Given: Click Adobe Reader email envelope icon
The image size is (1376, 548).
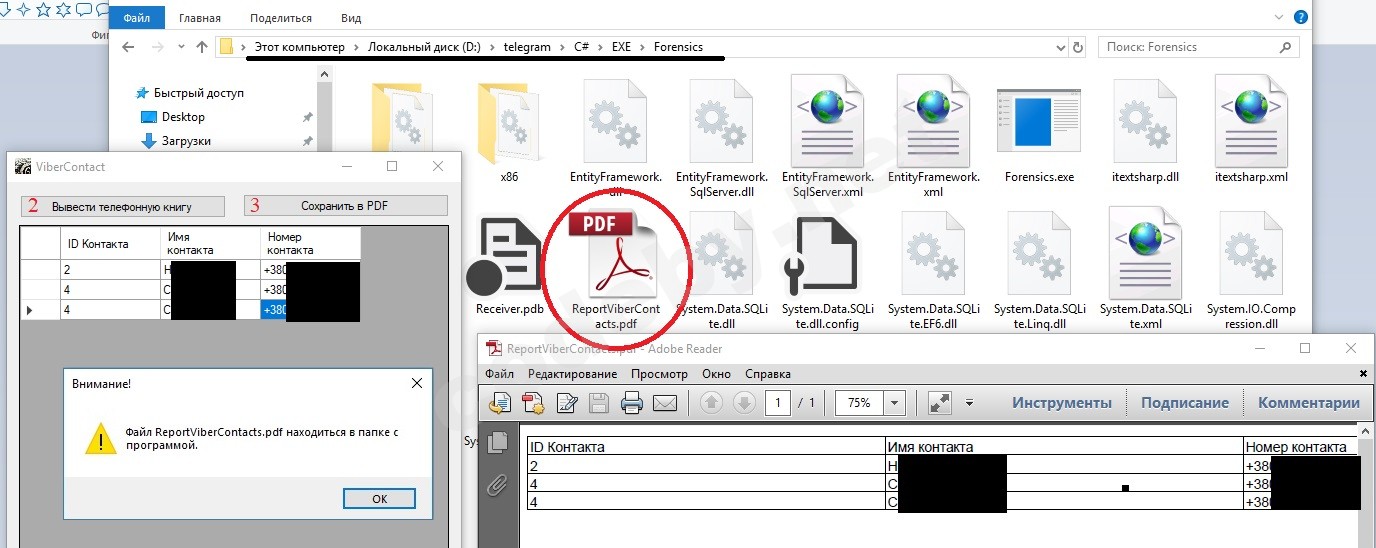Looking at the screenshot, I should [665, 403].
